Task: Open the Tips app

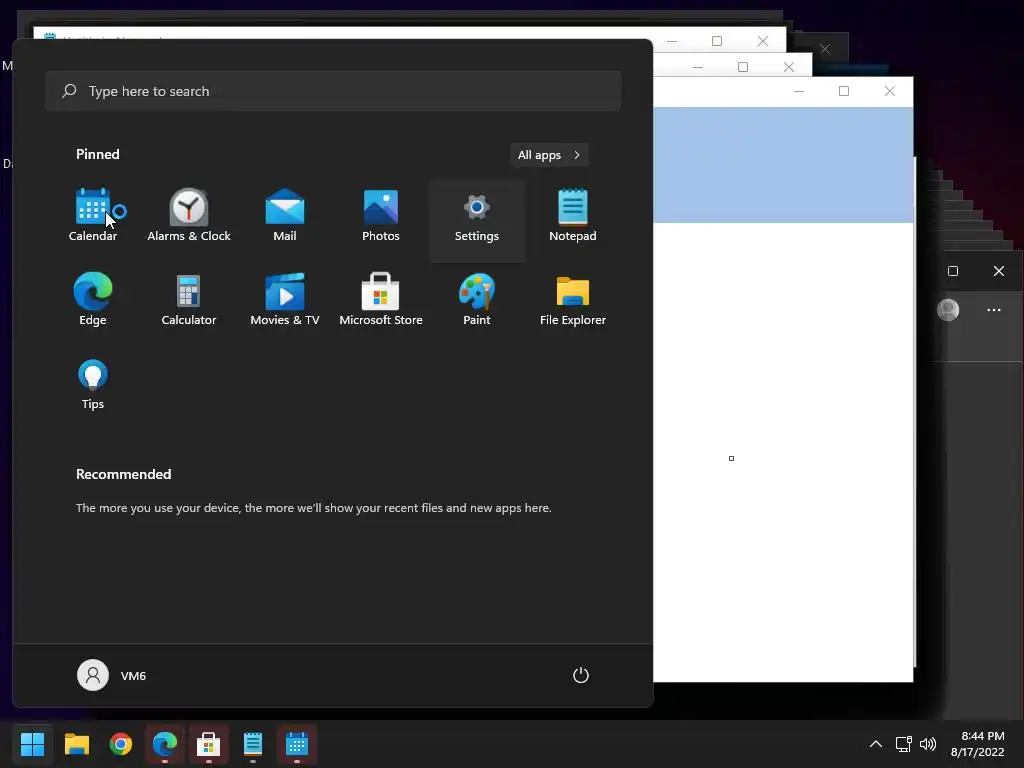Action: click(93, 384)
